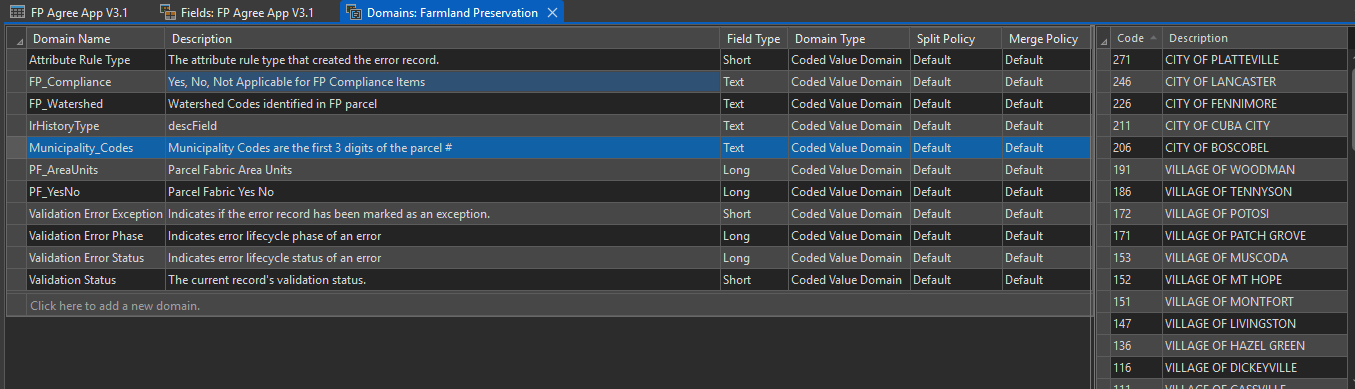The height and width of the screenshot is (389, 1355).
Task: Click FP_Compliance description cell
Action: (442, 82)
